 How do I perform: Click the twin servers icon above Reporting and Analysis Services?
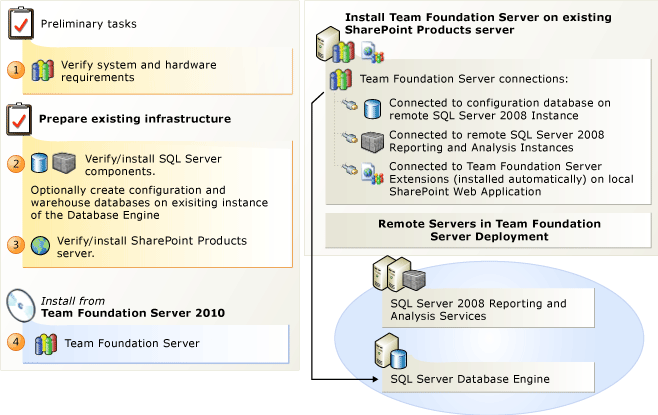tap(399, 274)
